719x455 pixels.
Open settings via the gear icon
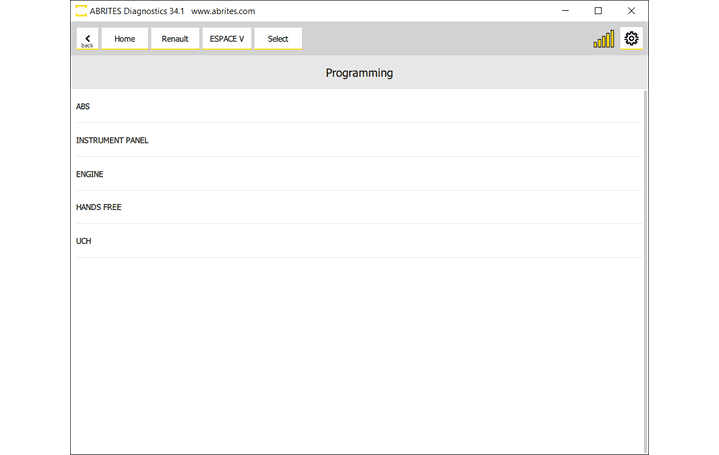(x=631, y=39)
